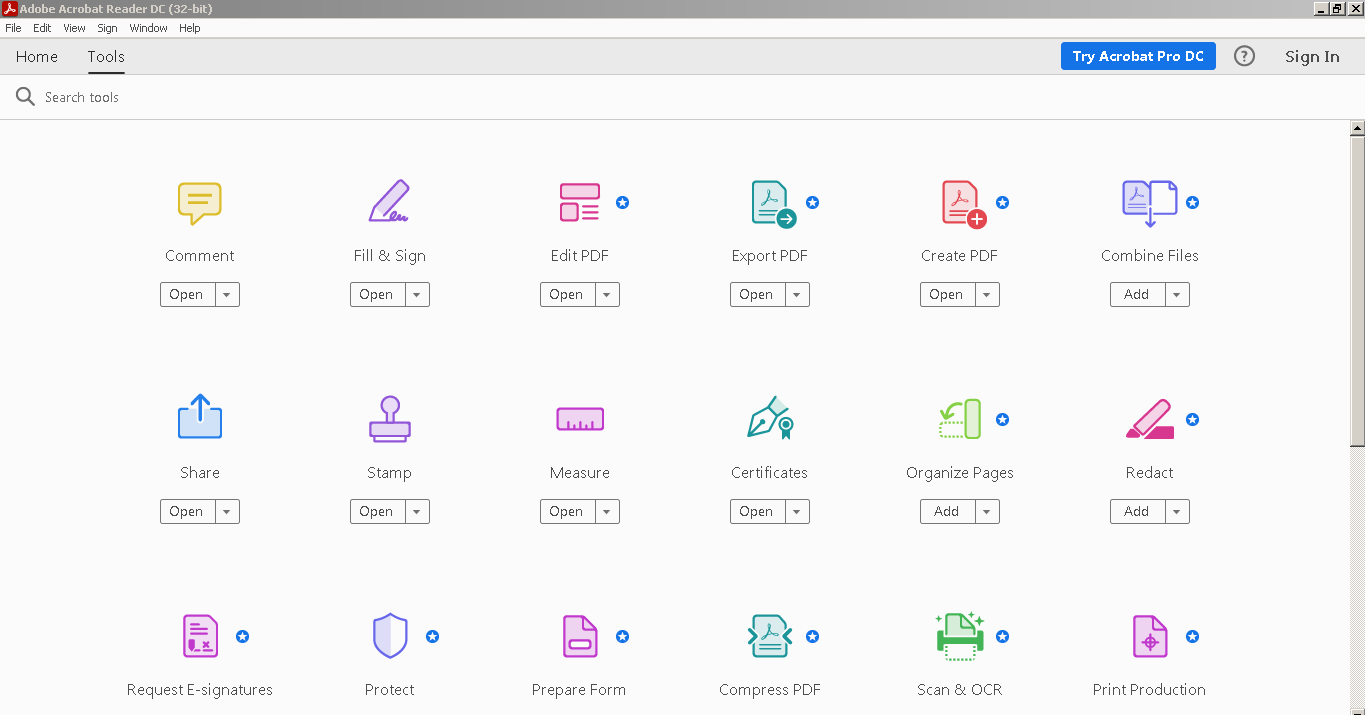
Task: Click the Organize Pages icon
Action: (x=960, y=418)
